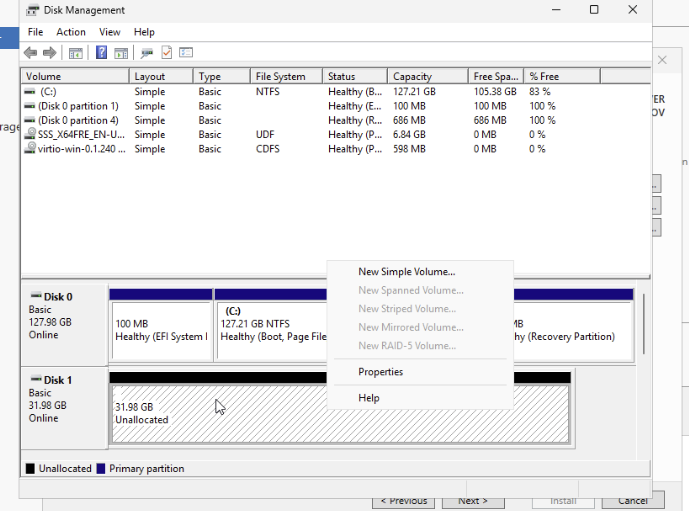
Task: Click the list view settings toolbar icon
Action: (185, 53)
